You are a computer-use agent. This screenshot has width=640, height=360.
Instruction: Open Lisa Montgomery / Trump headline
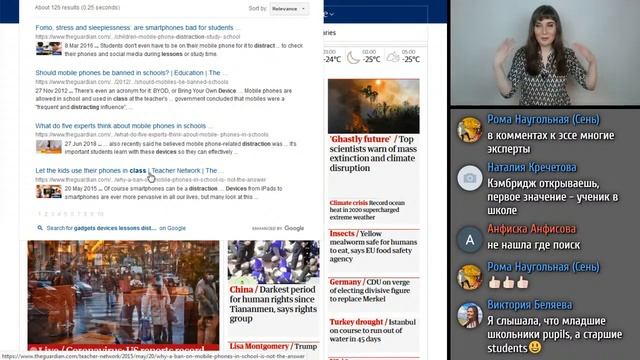pos(273,346)
